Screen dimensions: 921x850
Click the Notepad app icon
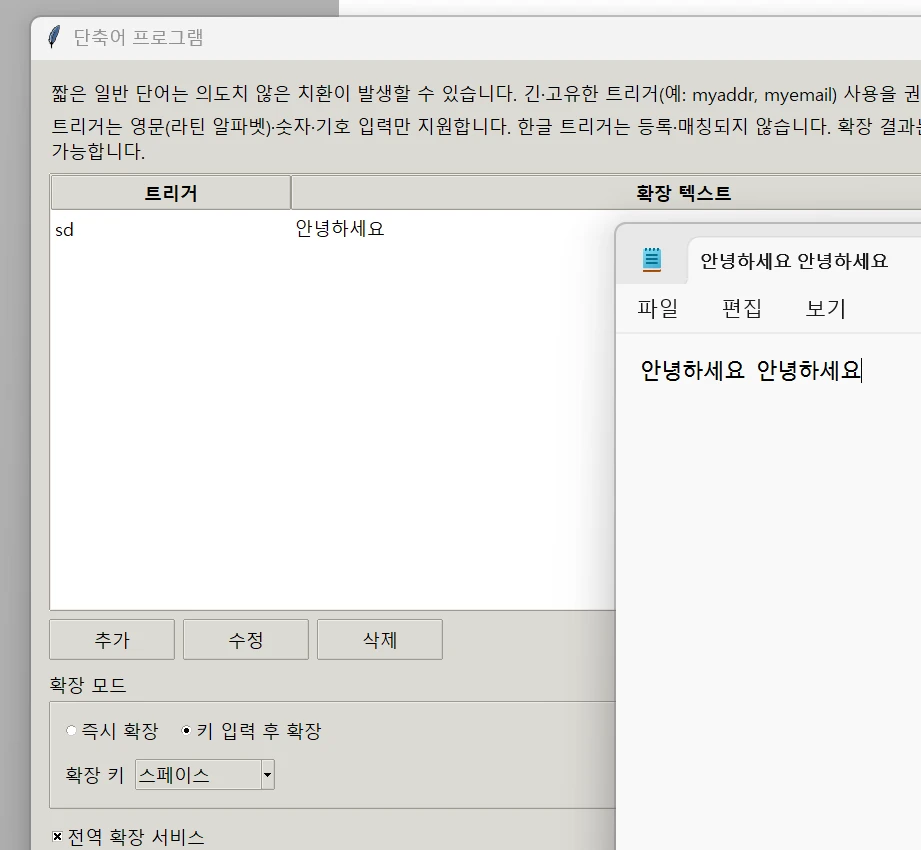point(652,260)
